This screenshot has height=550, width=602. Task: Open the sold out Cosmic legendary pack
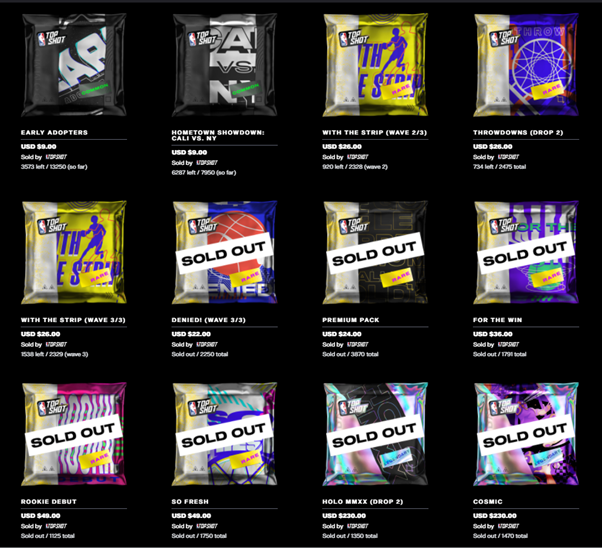526,434
